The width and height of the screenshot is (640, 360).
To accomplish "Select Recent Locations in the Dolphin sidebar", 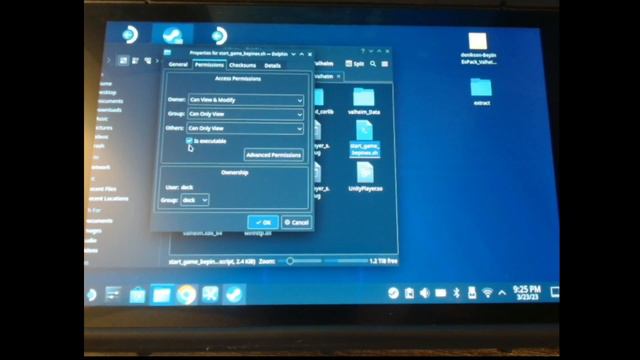I will (x=108, y=199).
